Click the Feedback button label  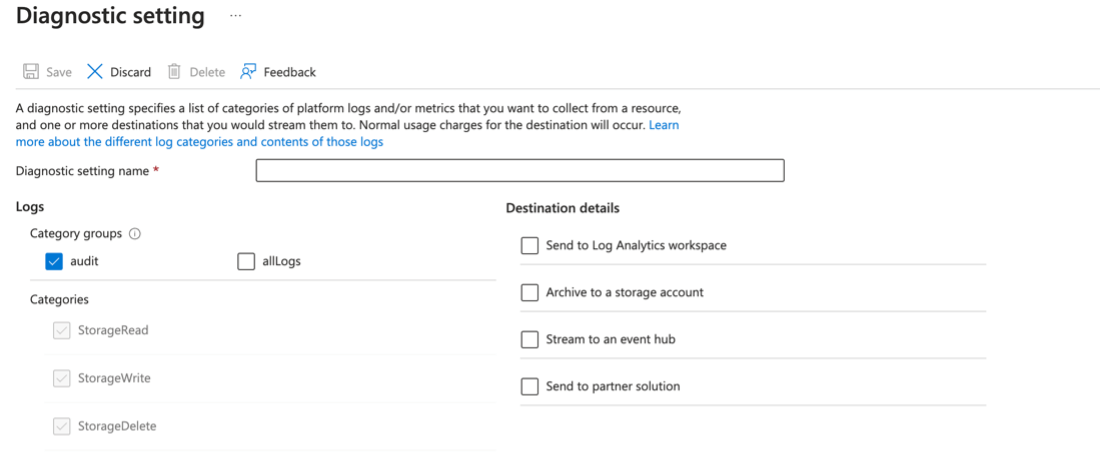289,72
